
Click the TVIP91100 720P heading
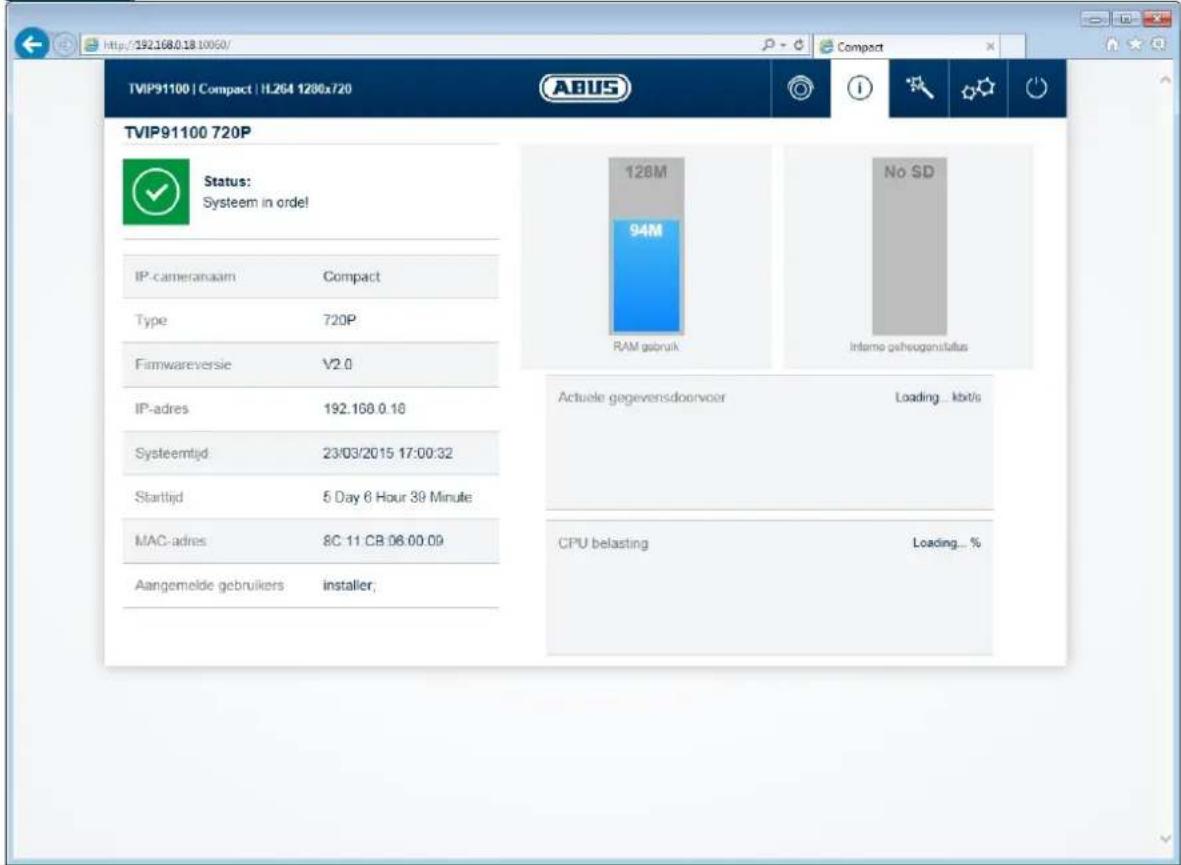click(188, 132)
